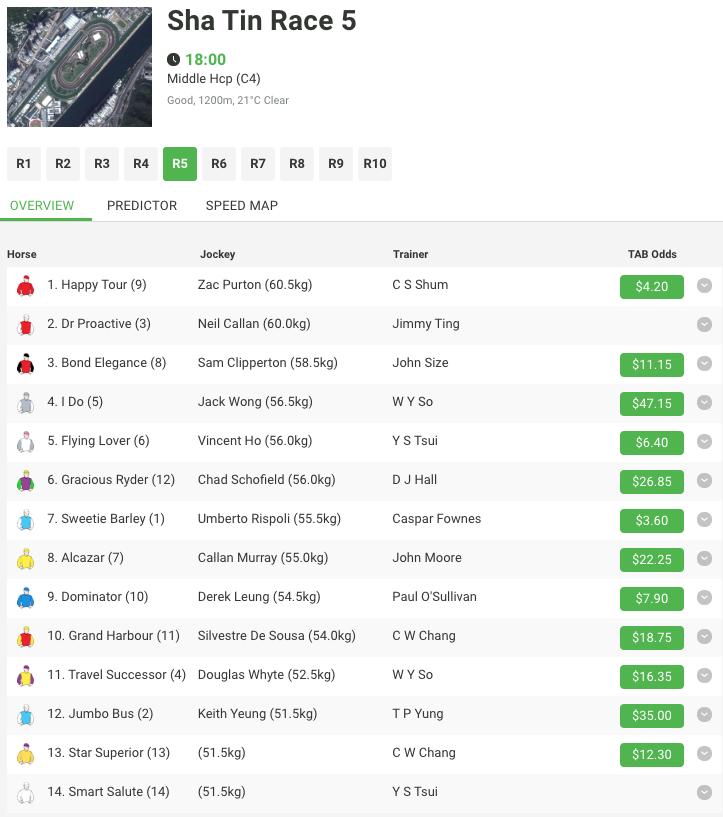Click Happy Tour's red jockey silk icon
The width and height of the screenshot is (723, 817).
25,286
